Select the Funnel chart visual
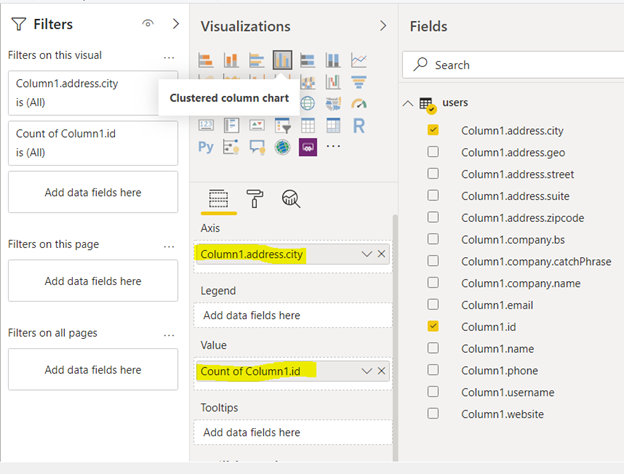Screen dimensions: 624x474 tap(359, 82)
